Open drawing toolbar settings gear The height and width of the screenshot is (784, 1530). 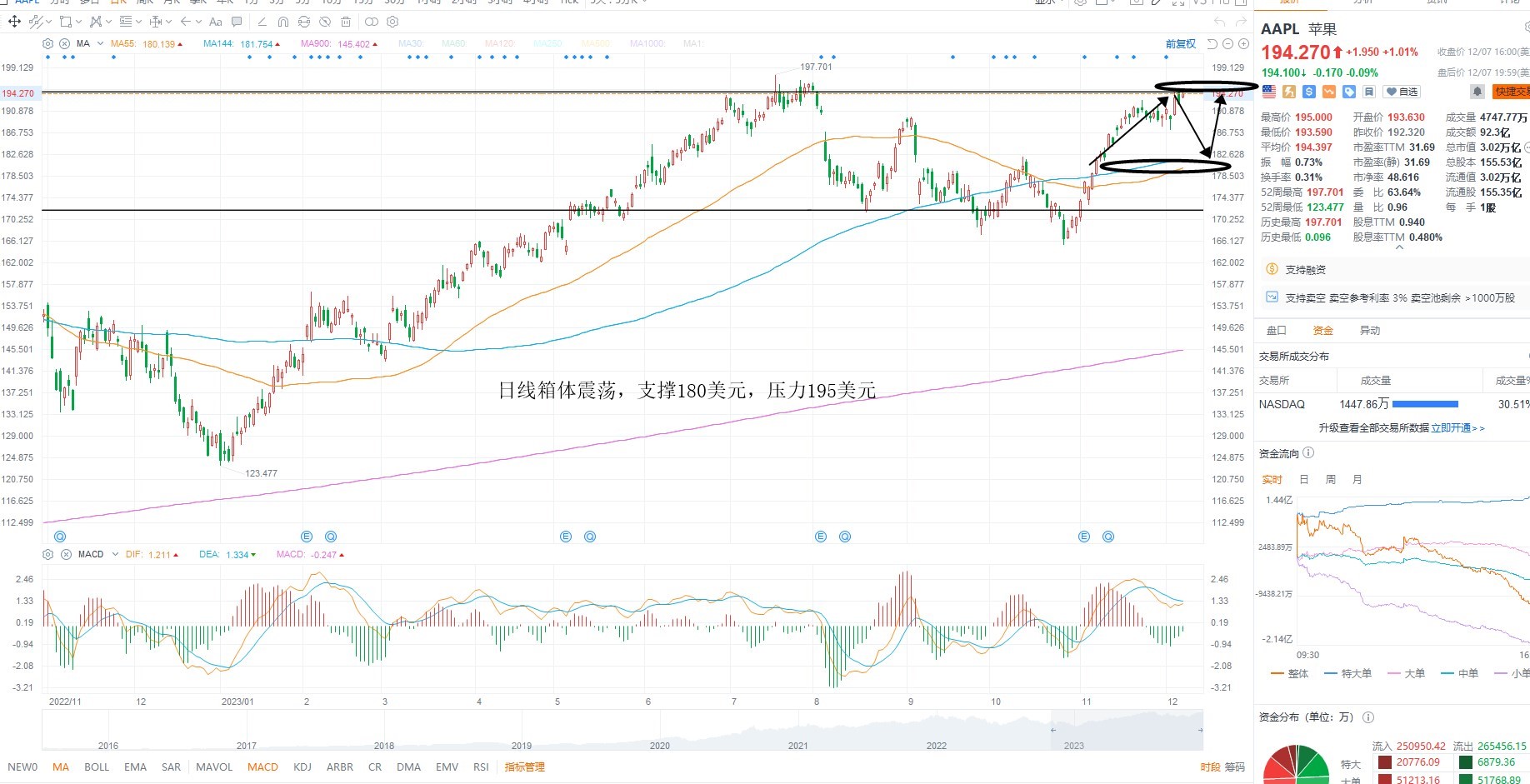coord(393,22)
